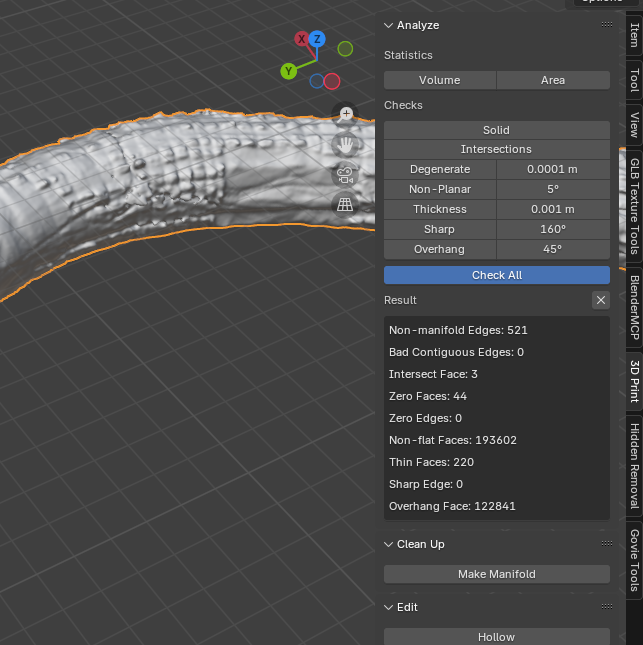Click the pan view hand icon
Viewport: 643px width, 645px height.
[345, 145]
